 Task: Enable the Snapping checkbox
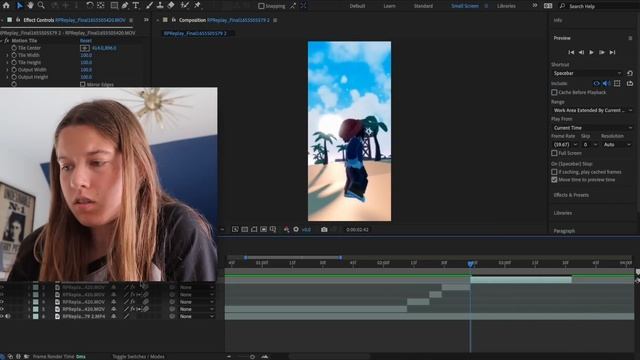click(x=261, y=6)
